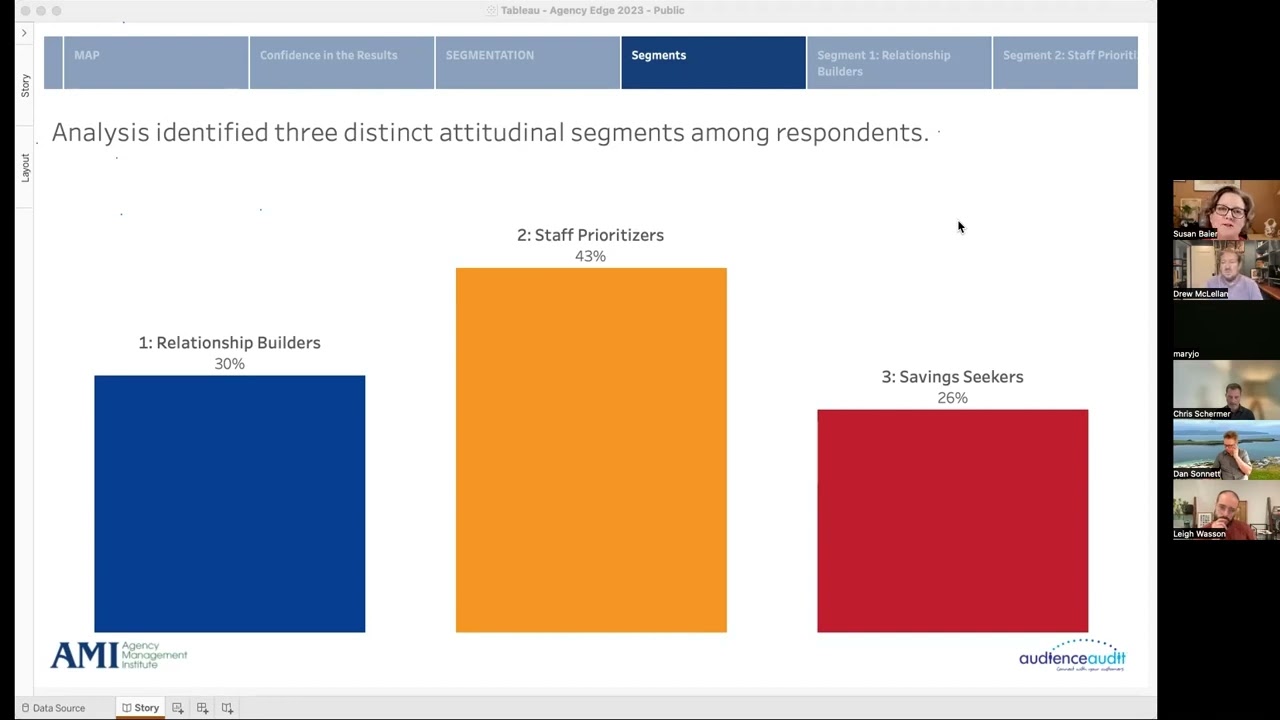This screenshot has width=1280, height=720.
Task: Click the blue Relationship Builders bar
Action: (x=229, y=503)
